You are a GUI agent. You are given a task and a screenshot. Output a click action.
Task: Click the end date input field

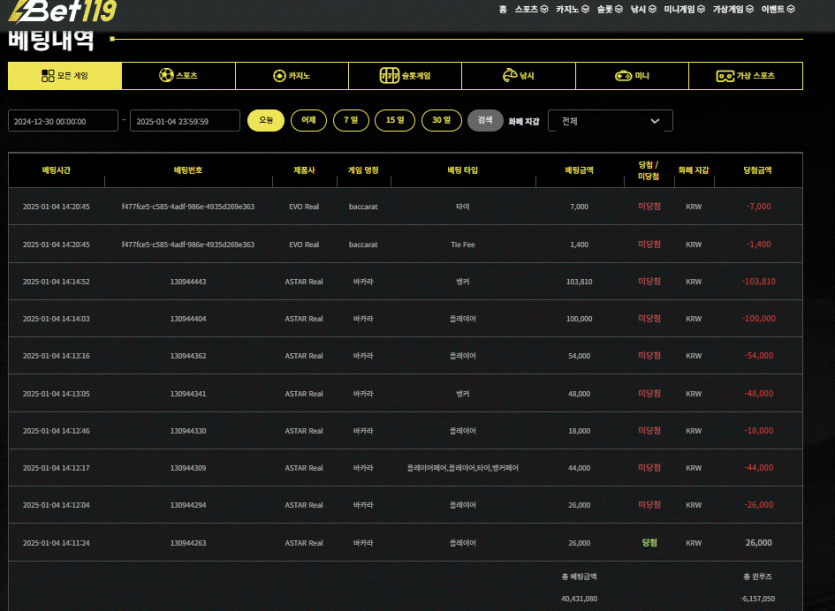185,121
